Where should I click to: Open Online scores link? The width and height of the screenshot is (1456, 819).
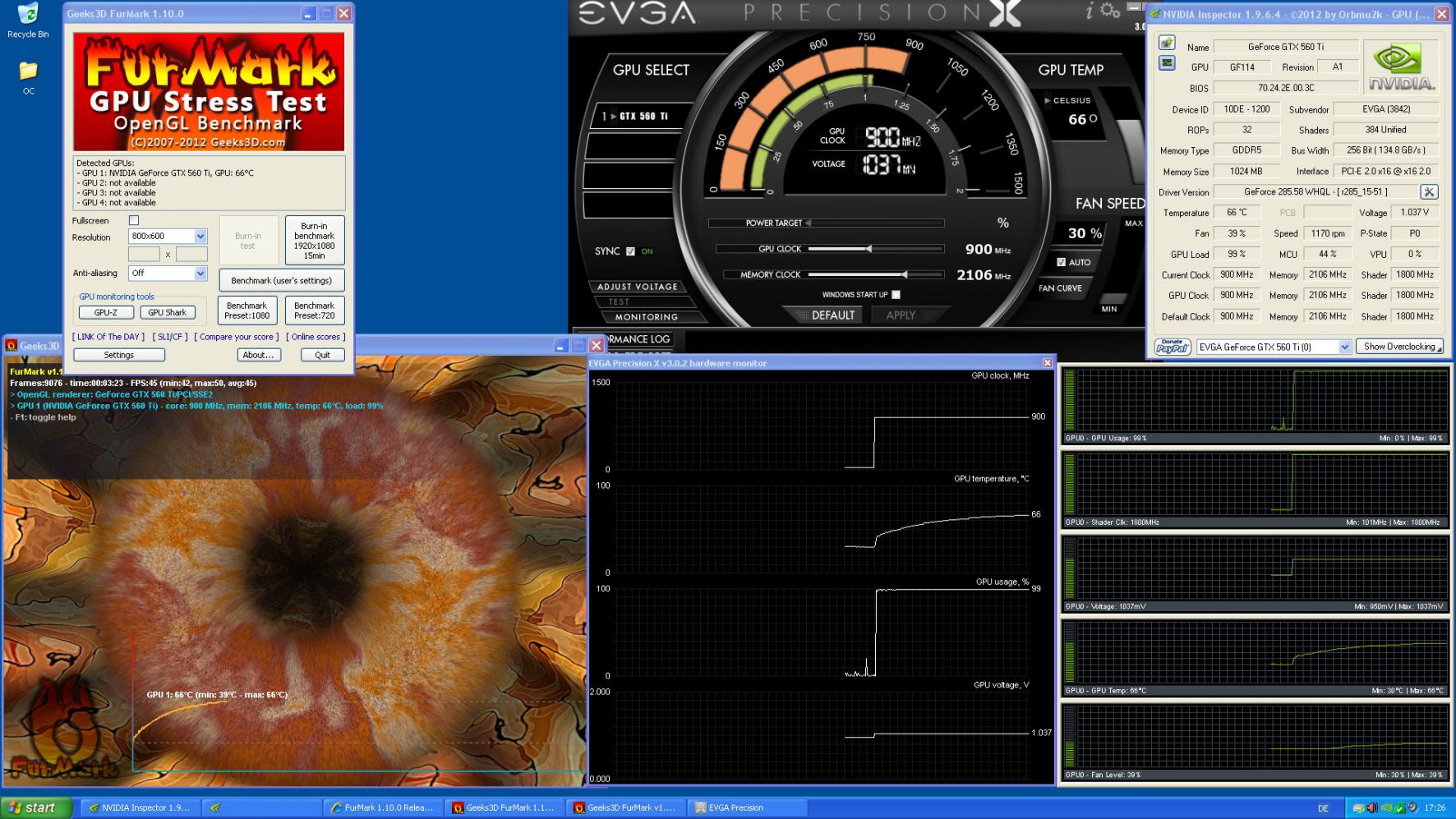click(x=316, y=337)
